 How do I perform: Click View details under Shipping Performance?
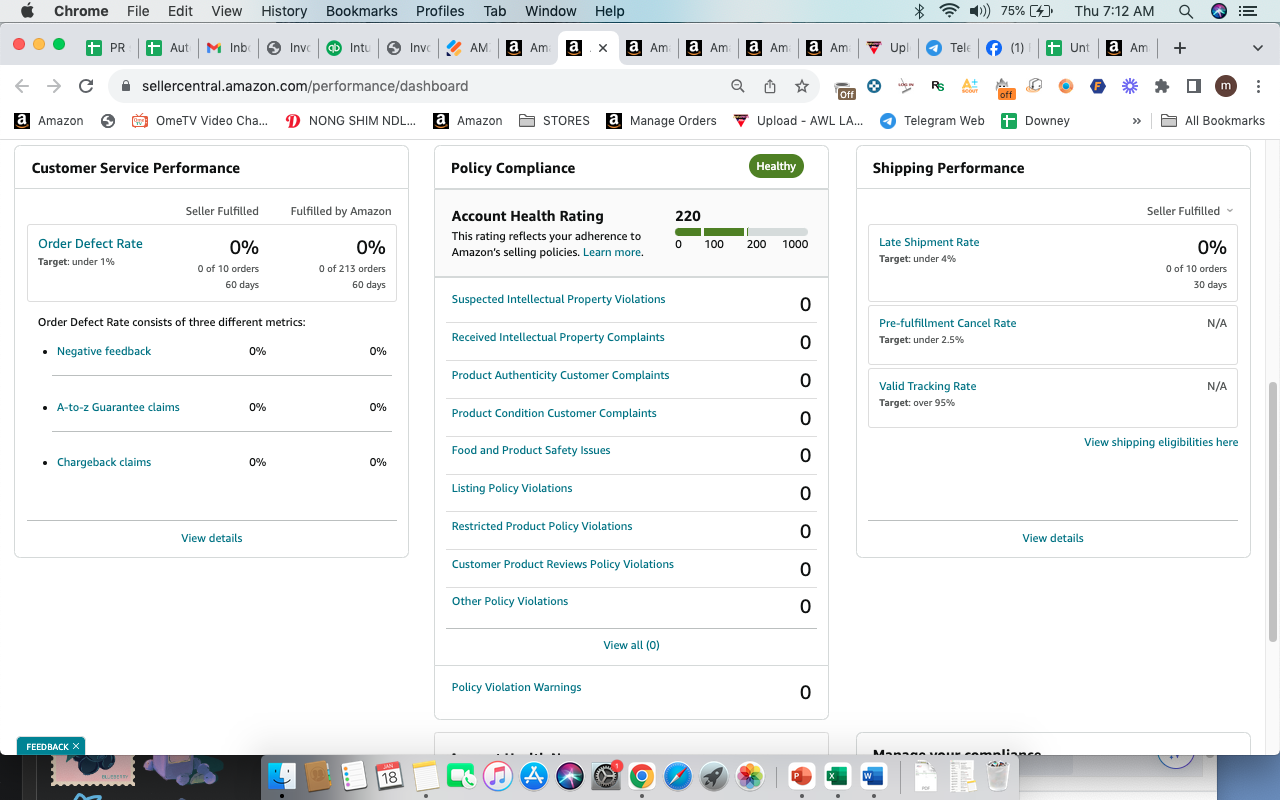point(1053,538)
